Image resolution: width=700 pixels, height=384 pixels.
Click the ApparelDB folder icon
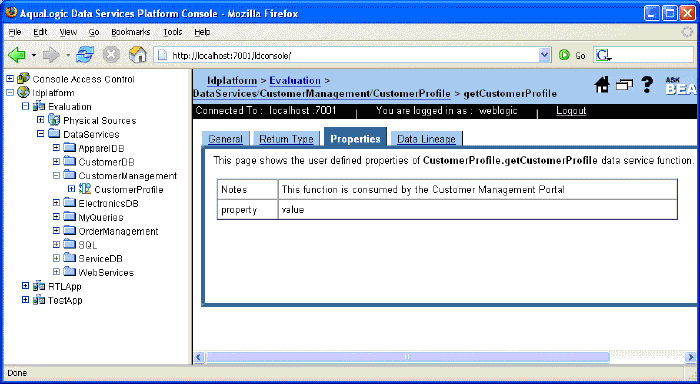(x=70, y=147)
